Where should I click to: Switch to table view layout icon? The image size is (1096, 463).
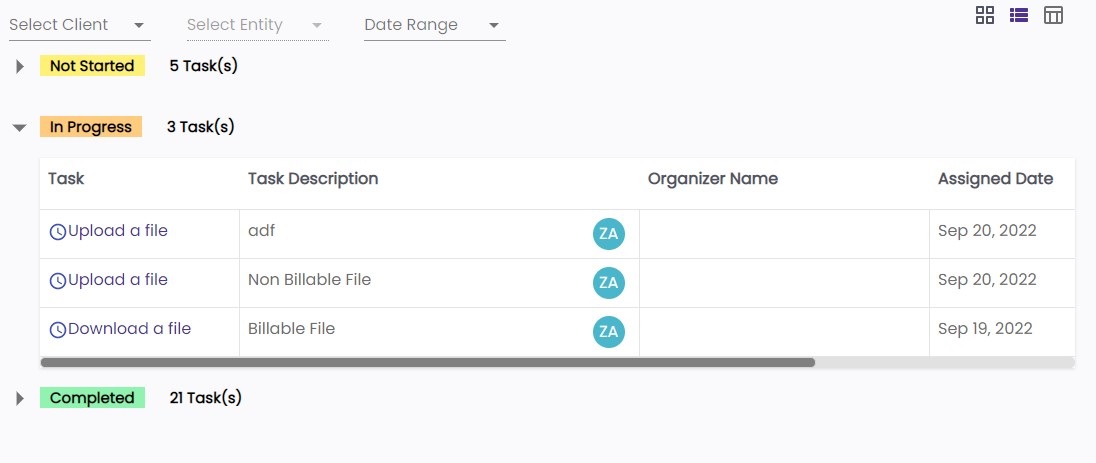coord(1053,15)
